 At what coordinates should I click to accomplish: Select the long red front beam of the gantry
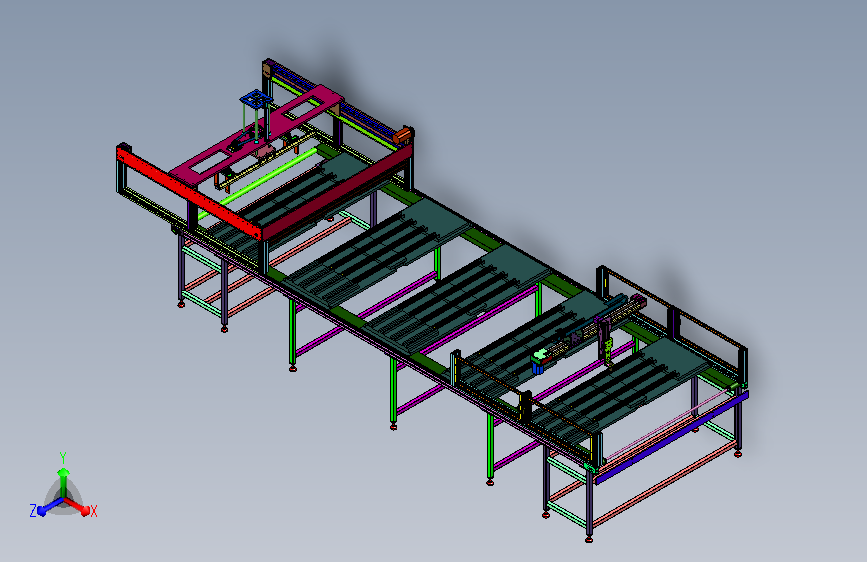click(x=188, y=192)
